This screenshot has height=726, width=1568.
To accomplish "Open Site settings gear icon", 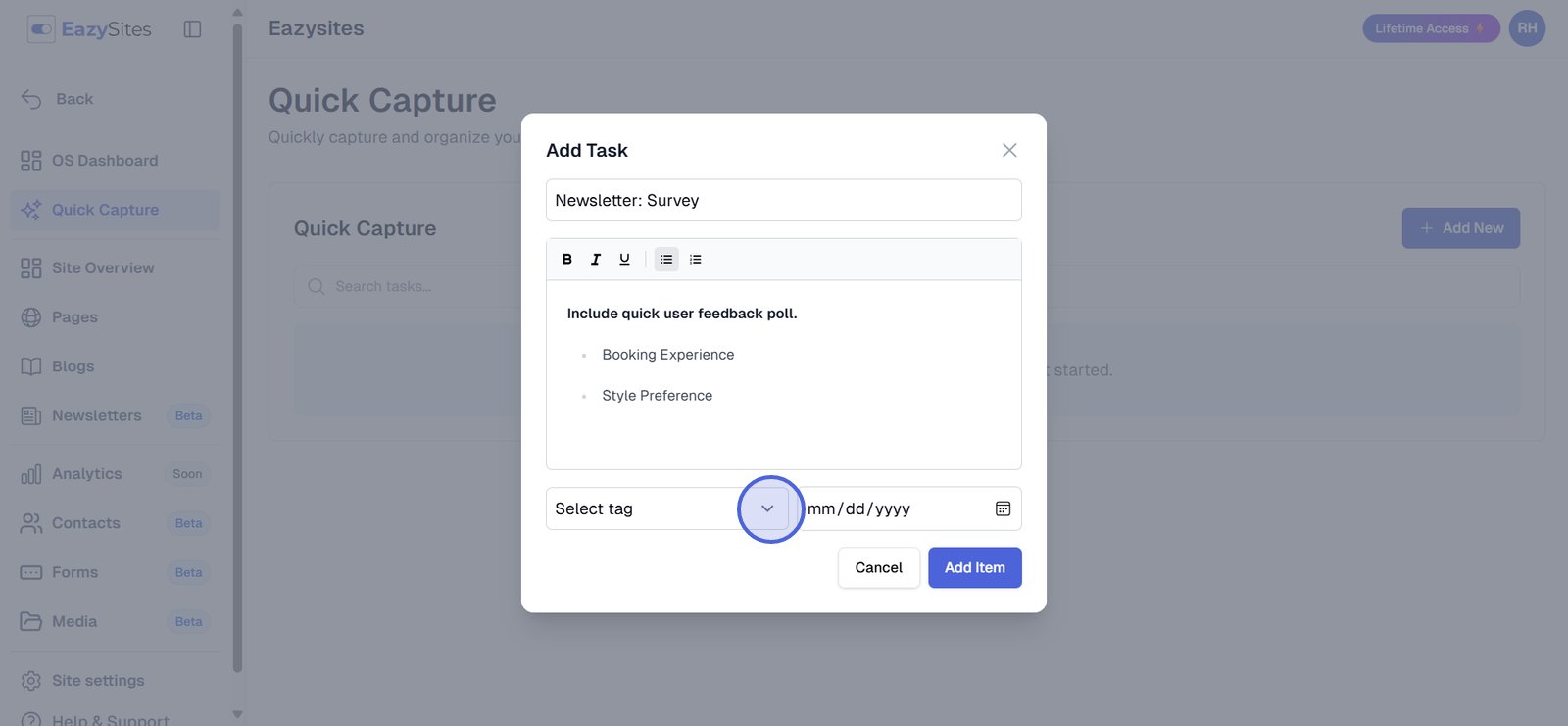I will point(31,680).
